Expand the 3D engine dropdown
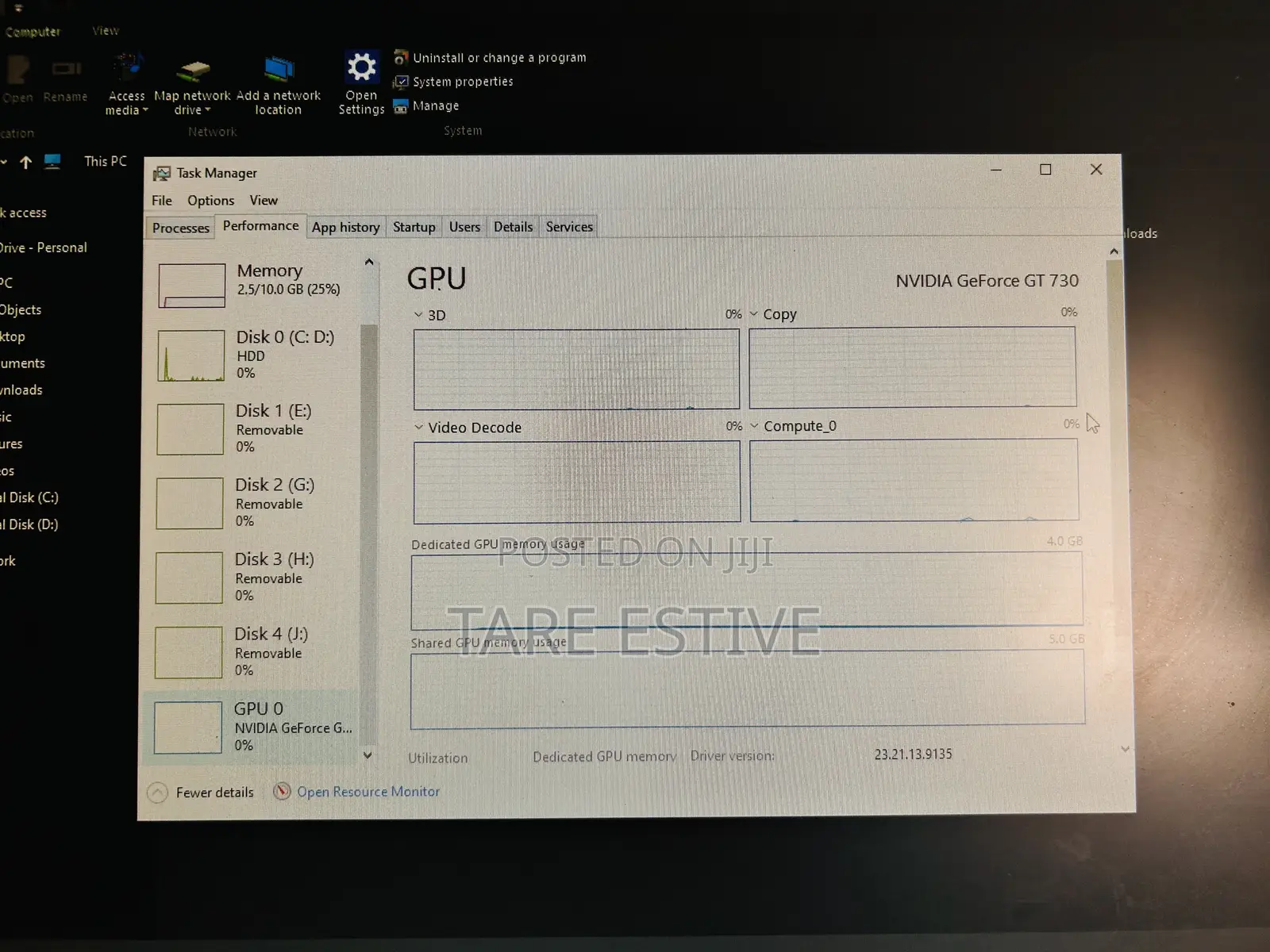 (x=418, y=315)
